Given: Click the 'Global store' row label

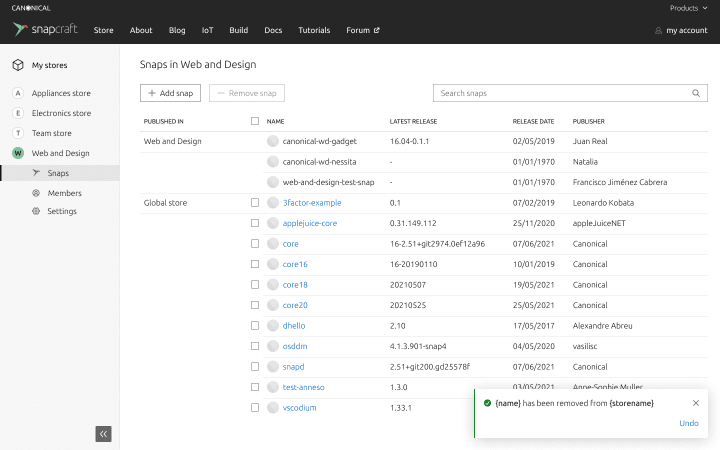Looking at the screenshot, I should pos(165,203).
